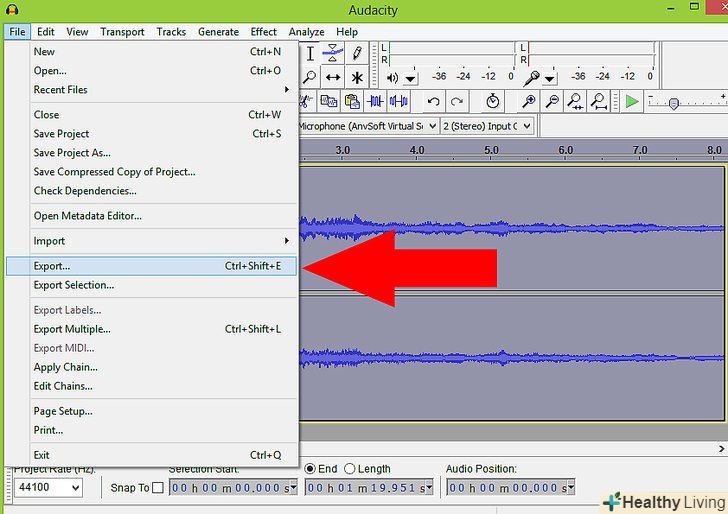
Task: Select the Length radio button
Action: (350, 468)
